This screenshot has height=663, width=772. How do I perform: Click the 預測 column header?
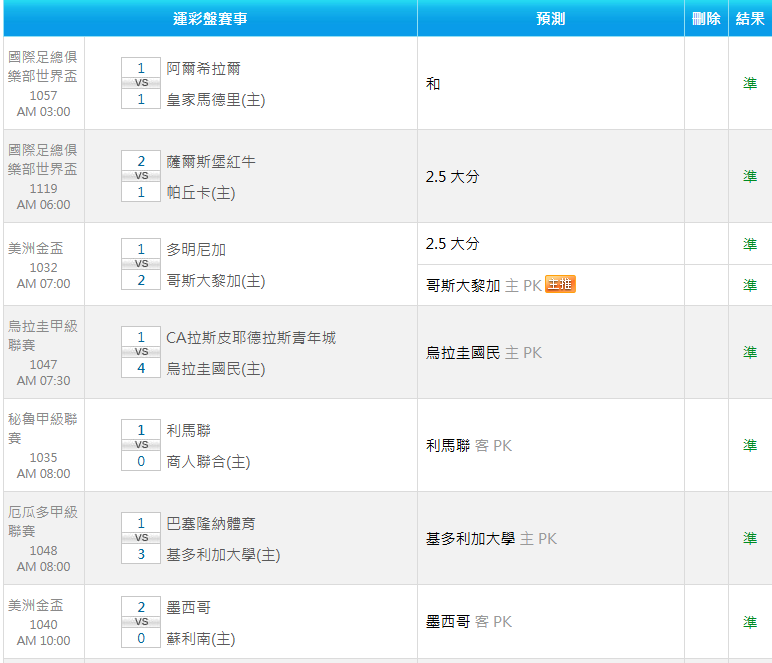coord(550,19)
